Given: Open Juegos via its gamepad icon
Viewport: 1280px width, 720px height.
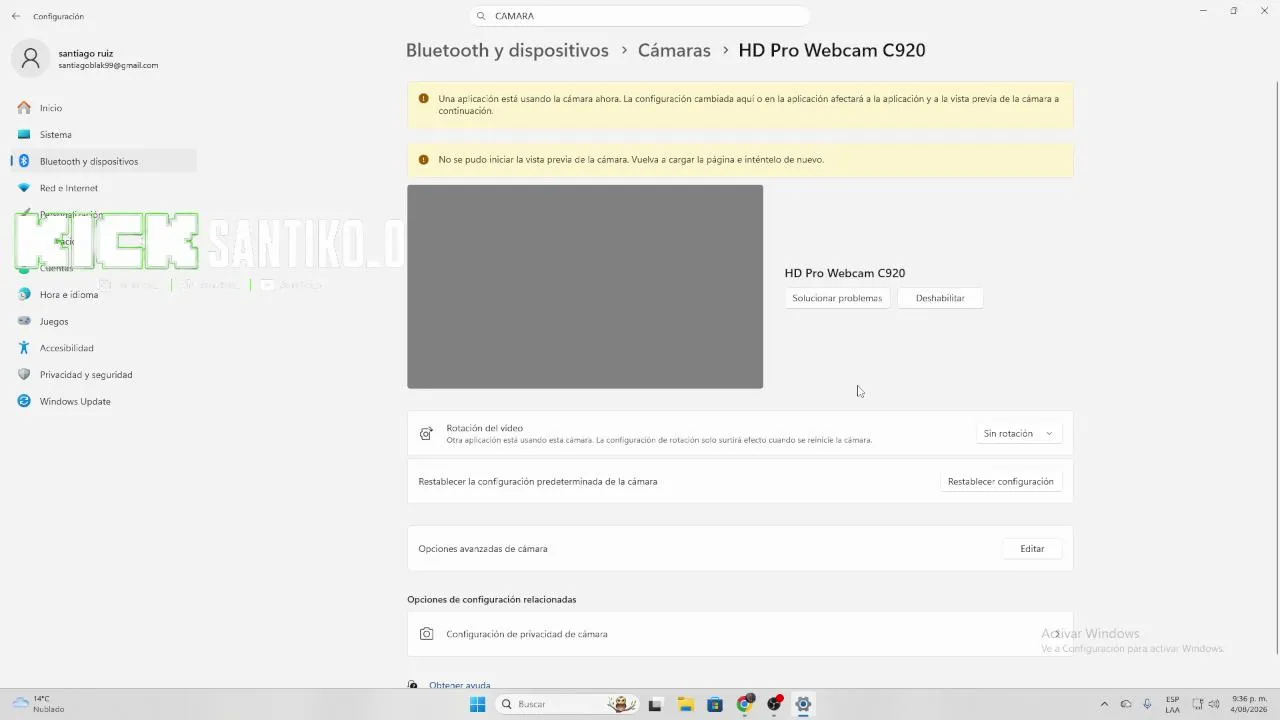Looking at the screenshot, I should 24,321.
